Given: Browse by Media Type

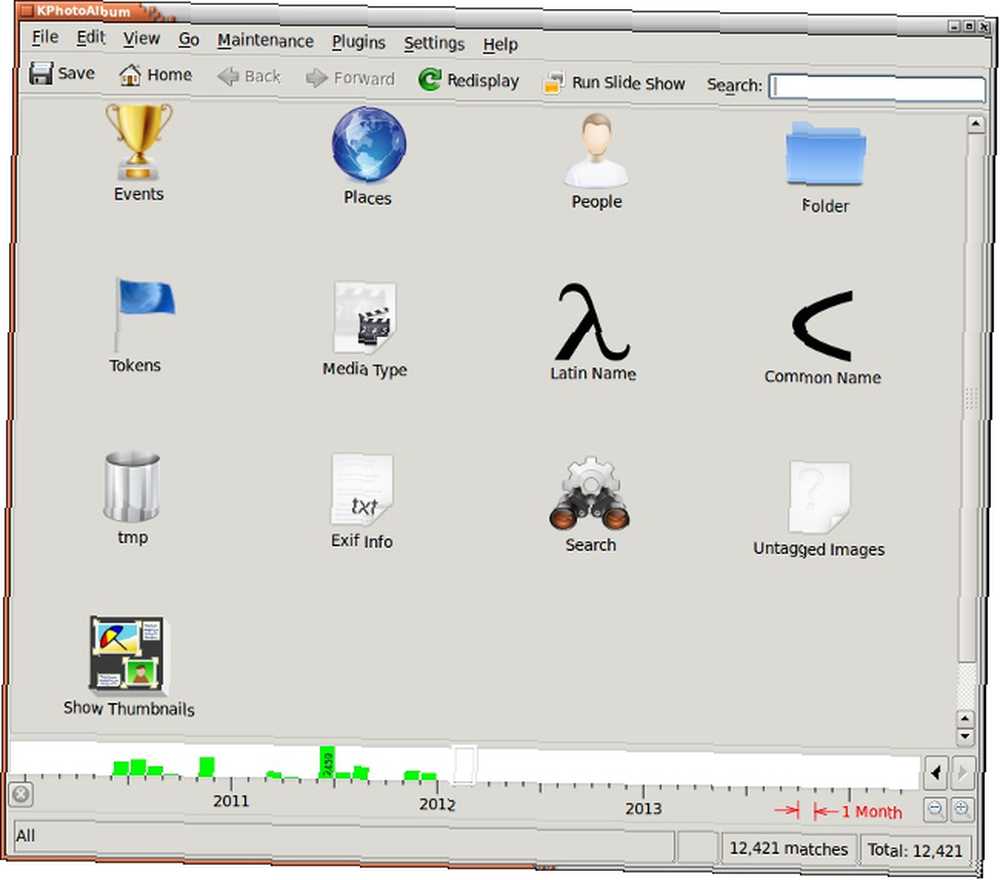Looking at the screenshot, I should [x=365, y=330].
